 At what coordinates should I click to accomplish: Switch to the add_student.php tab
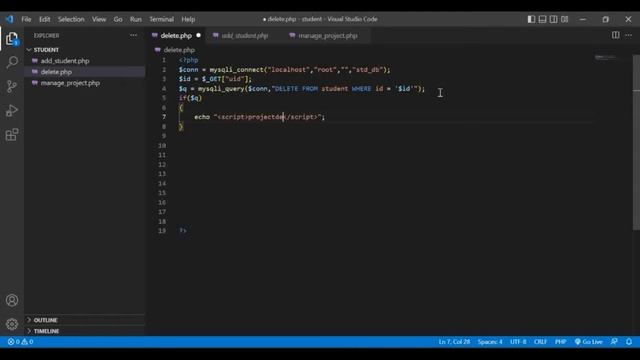(x=244, y=36)
